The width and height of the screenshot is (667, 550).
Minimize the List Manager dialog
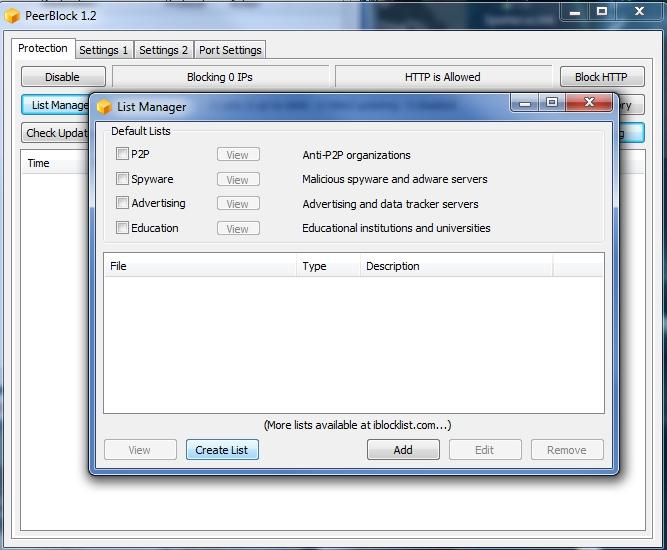(x=525, y=102)
